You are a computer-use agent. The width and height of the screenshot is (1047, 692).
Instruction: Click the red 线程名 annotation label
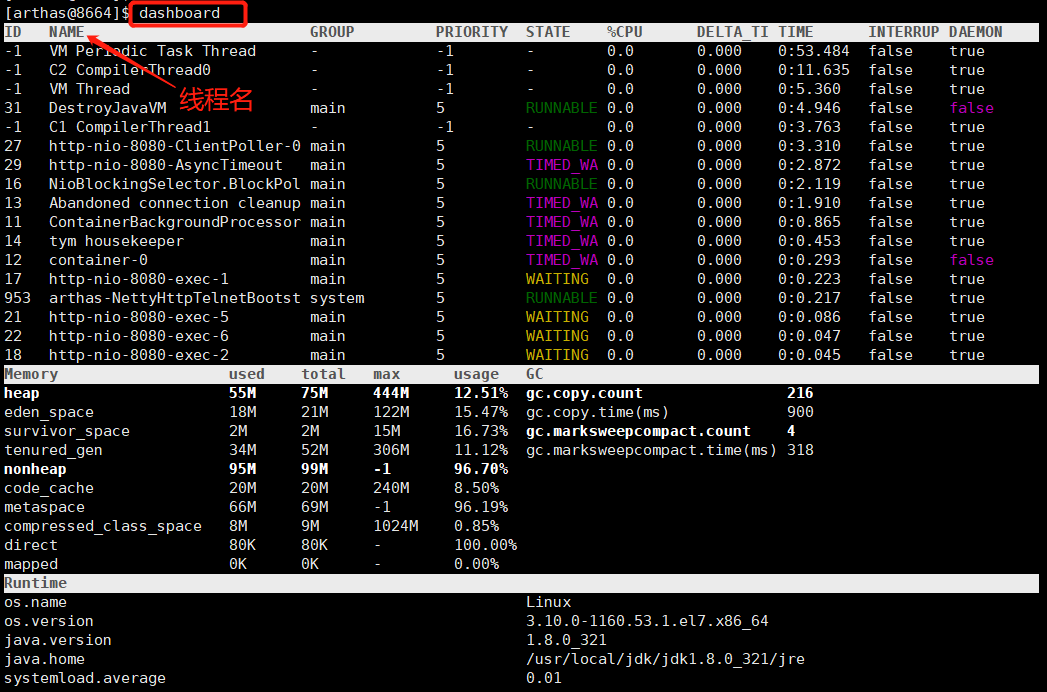point(216,100)
